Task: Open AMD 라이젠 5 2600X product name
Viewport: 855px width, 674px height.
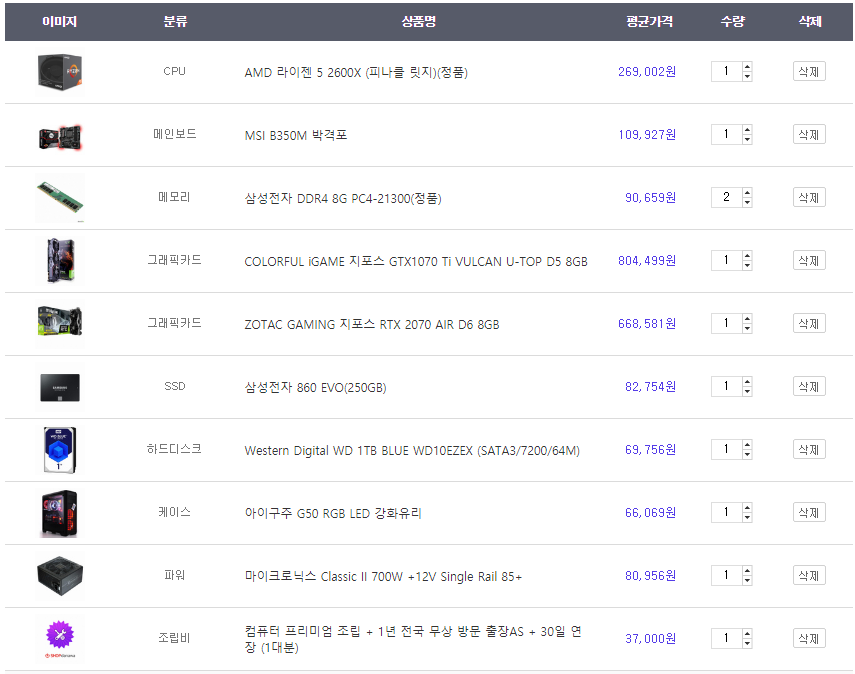Action: click(356, 72)
